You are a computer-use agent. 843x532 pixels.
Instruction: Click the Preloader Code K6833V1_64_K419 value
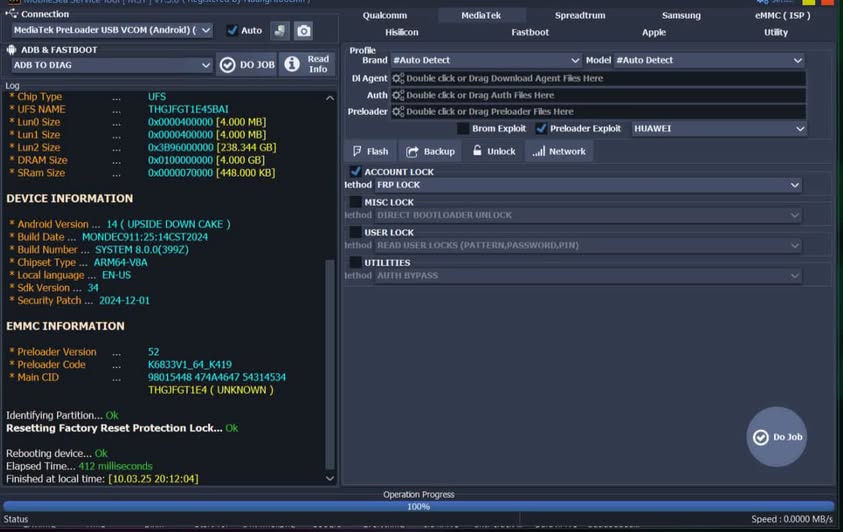click(x=190, y=364)
